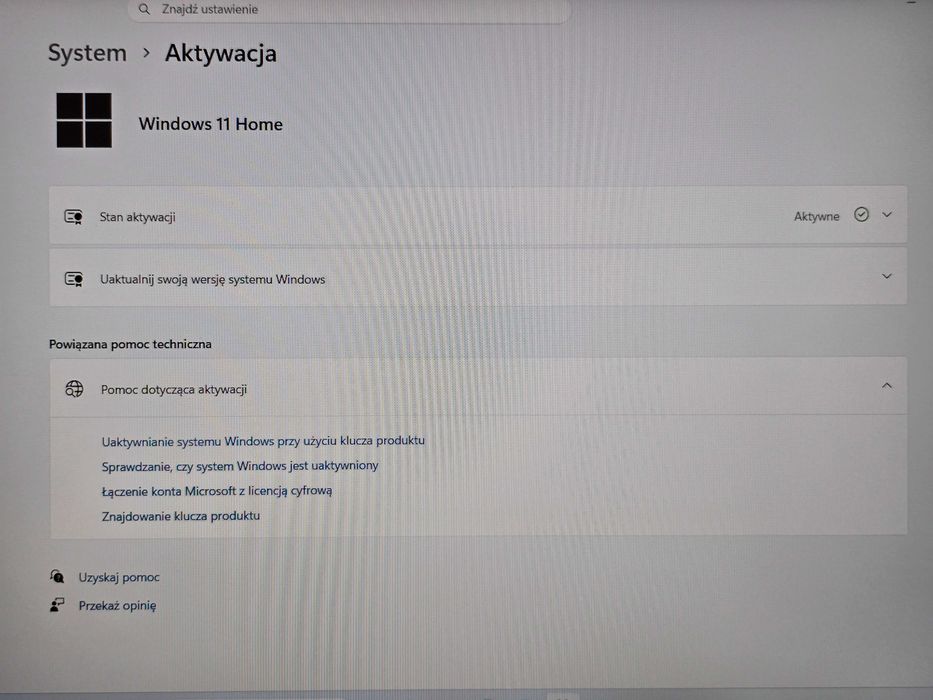Click the Powiązana pomoc techniczna heading
Viewport: 933px width, 700px height.
130,344
